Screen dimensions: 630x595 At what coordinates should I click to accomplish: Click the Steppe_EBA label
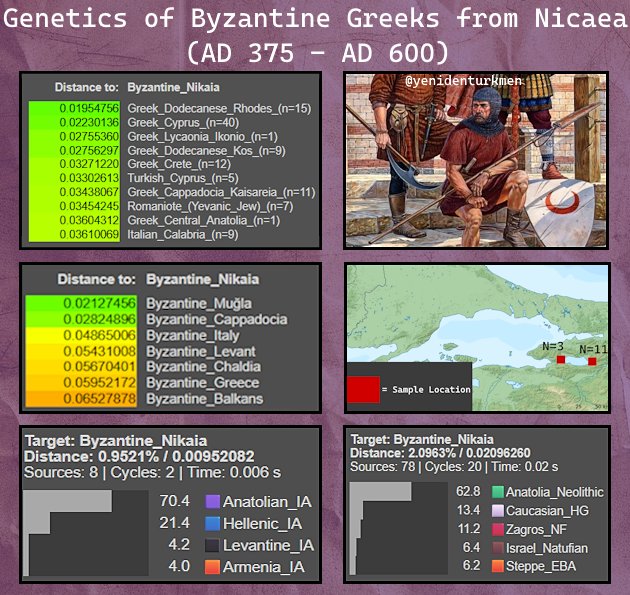[541, 566]
